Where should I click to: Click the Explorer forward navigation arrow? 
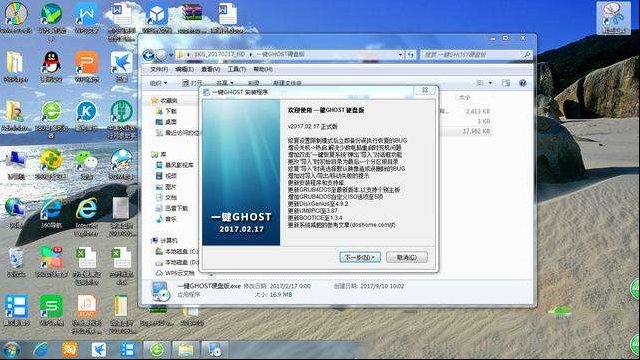162,55
